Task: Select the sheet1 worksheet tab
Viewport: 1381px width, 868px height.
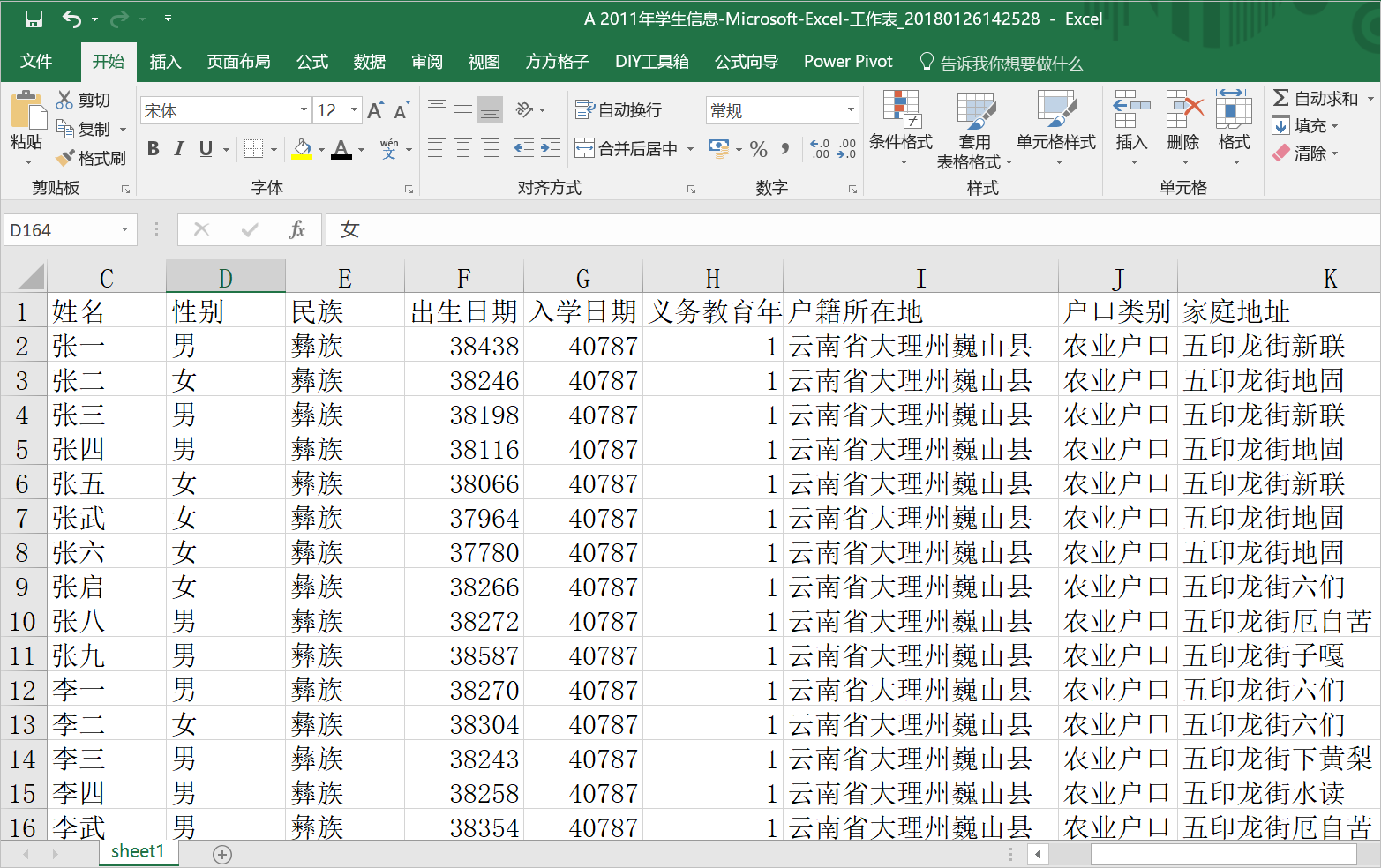Action: 138,851
